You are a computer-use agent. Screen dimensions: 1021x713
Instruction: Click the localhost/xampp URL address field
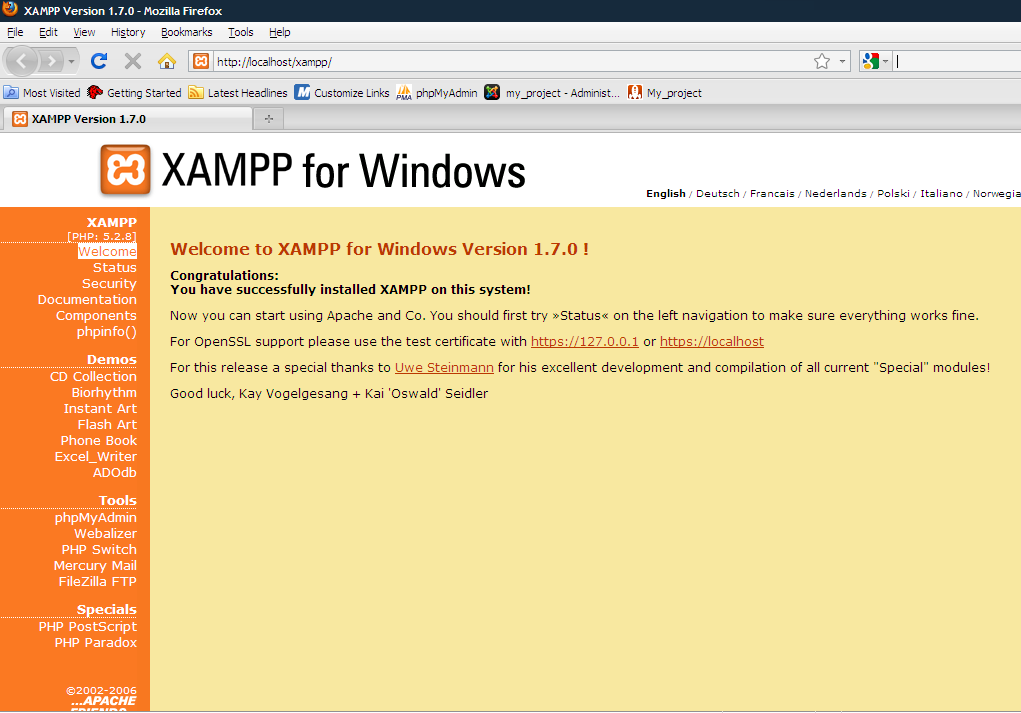[511, 62]
